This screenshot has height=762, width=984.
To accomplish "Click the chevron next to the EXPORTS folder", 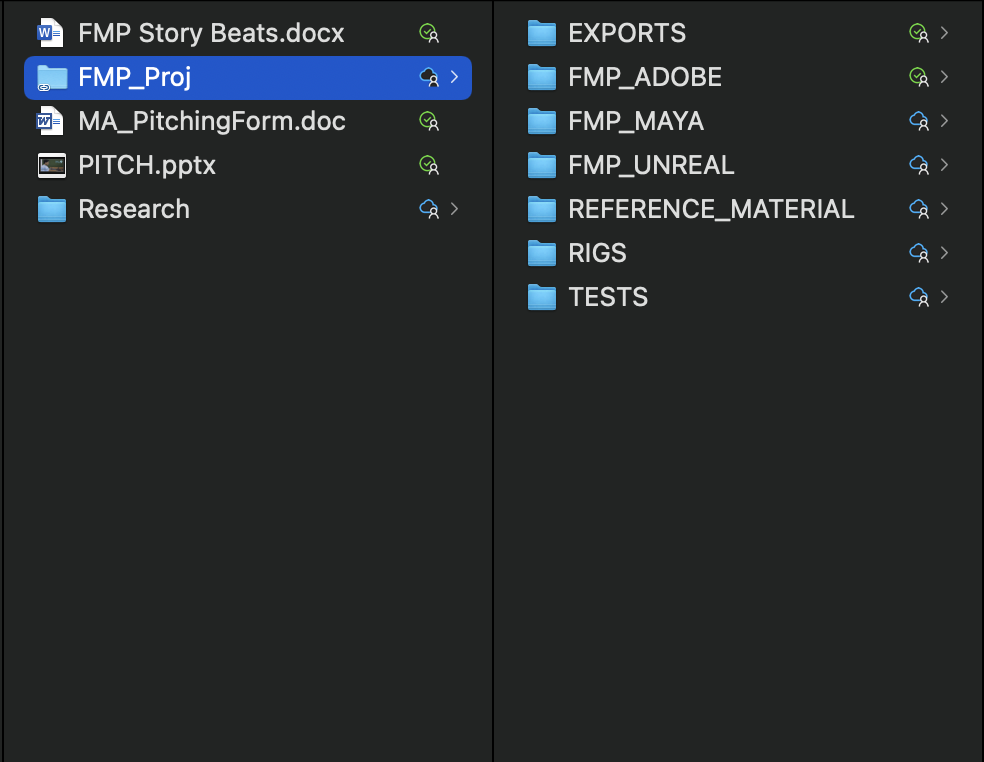I will pyautogui.click(x=944, y=33).
